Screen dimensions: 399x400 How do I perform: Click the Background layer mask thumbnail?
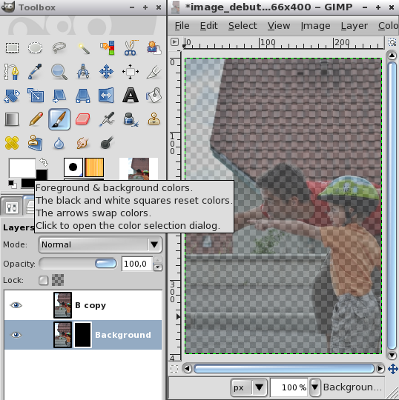pos(82,335)
